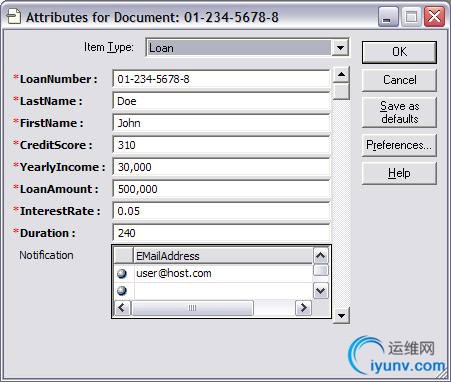Close the Attributes for Document dialog
This screenshot has width=451, height=382.
pyautogui.click(x=434, y=17)
